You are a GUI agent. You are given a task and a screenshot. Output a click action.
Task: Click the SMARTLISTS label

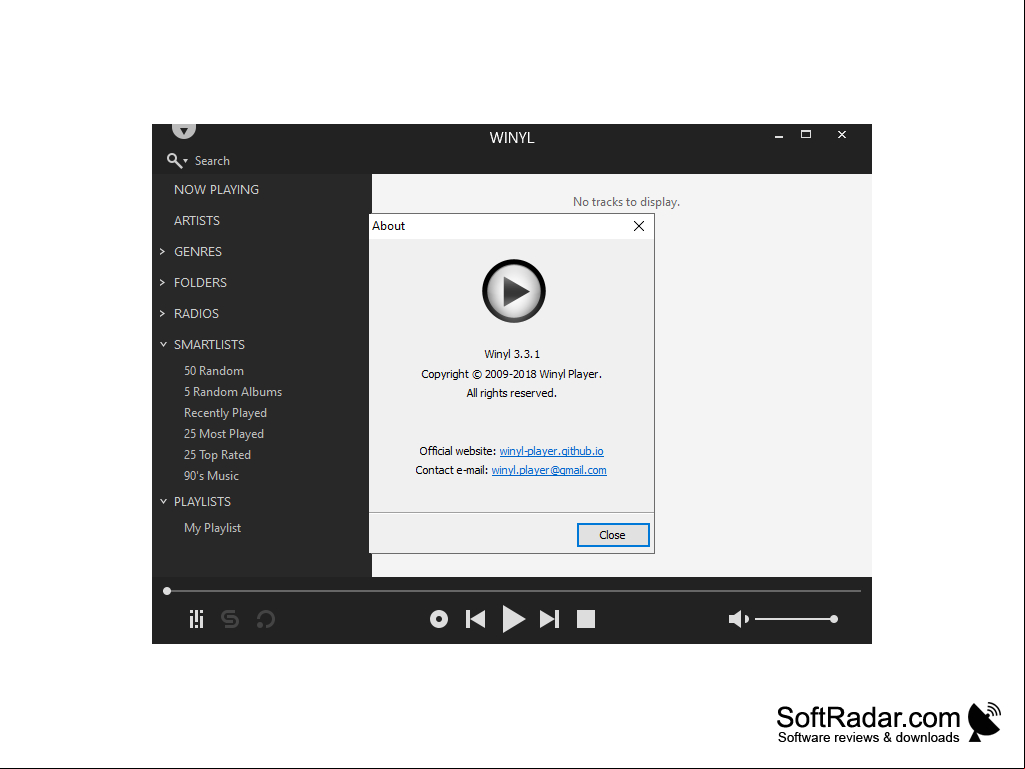209,345
